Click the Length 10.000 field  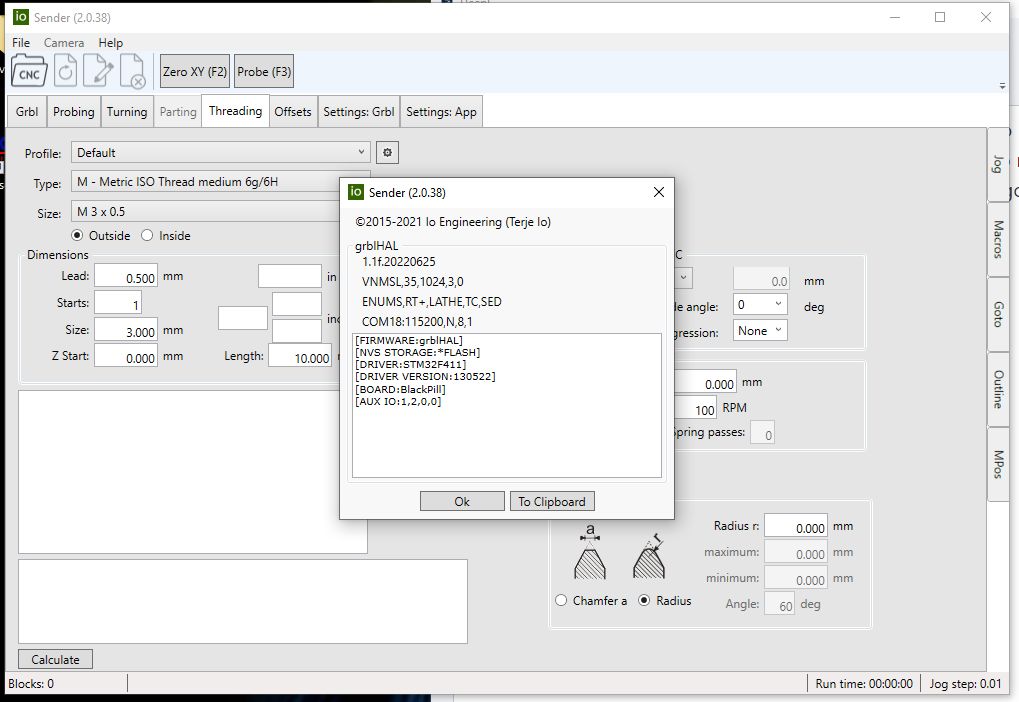(x=300, y=356)
